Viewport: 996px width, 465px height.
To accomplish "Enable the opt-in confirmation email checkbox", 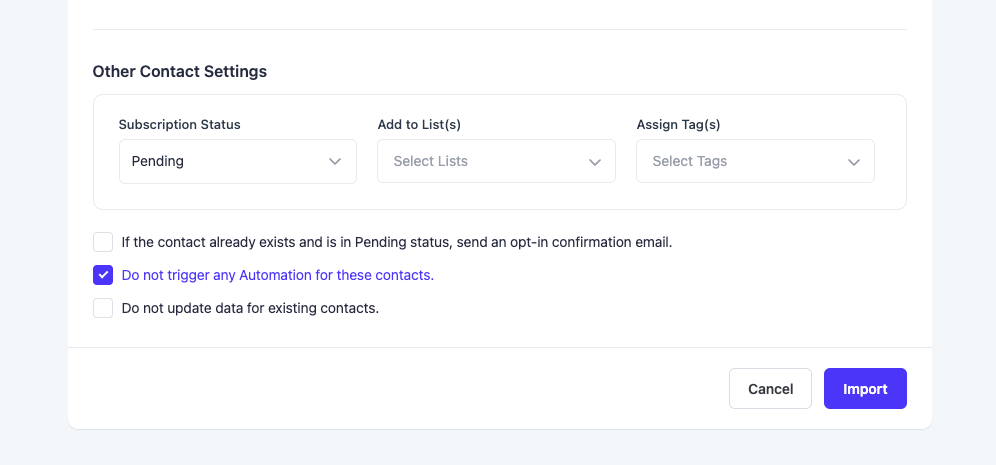I will [x=103, y=242].
